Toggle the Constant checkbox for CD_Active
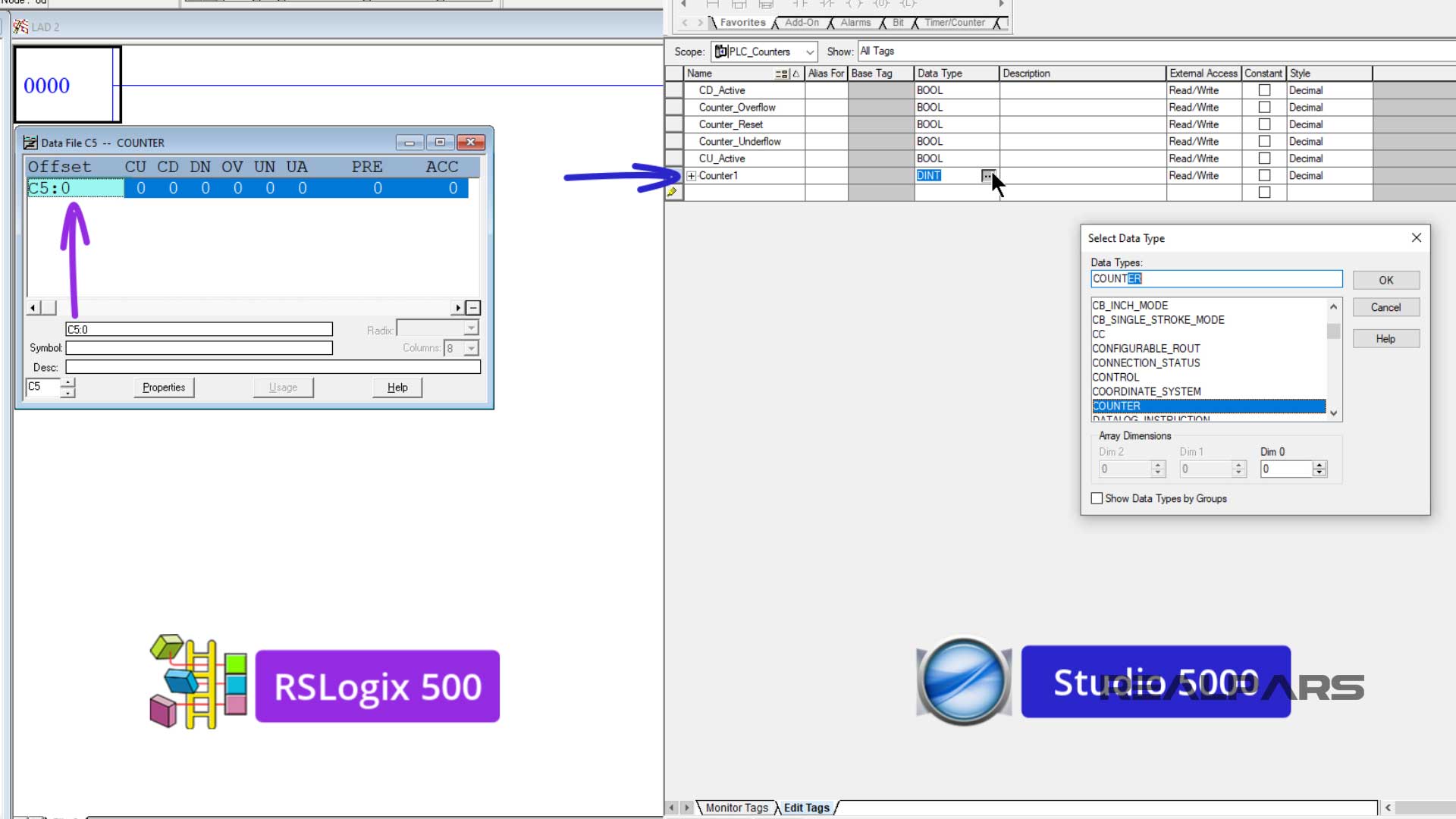Image resolution: width=1456 pixels, height=819 pixels. [x=1264, y=89]
